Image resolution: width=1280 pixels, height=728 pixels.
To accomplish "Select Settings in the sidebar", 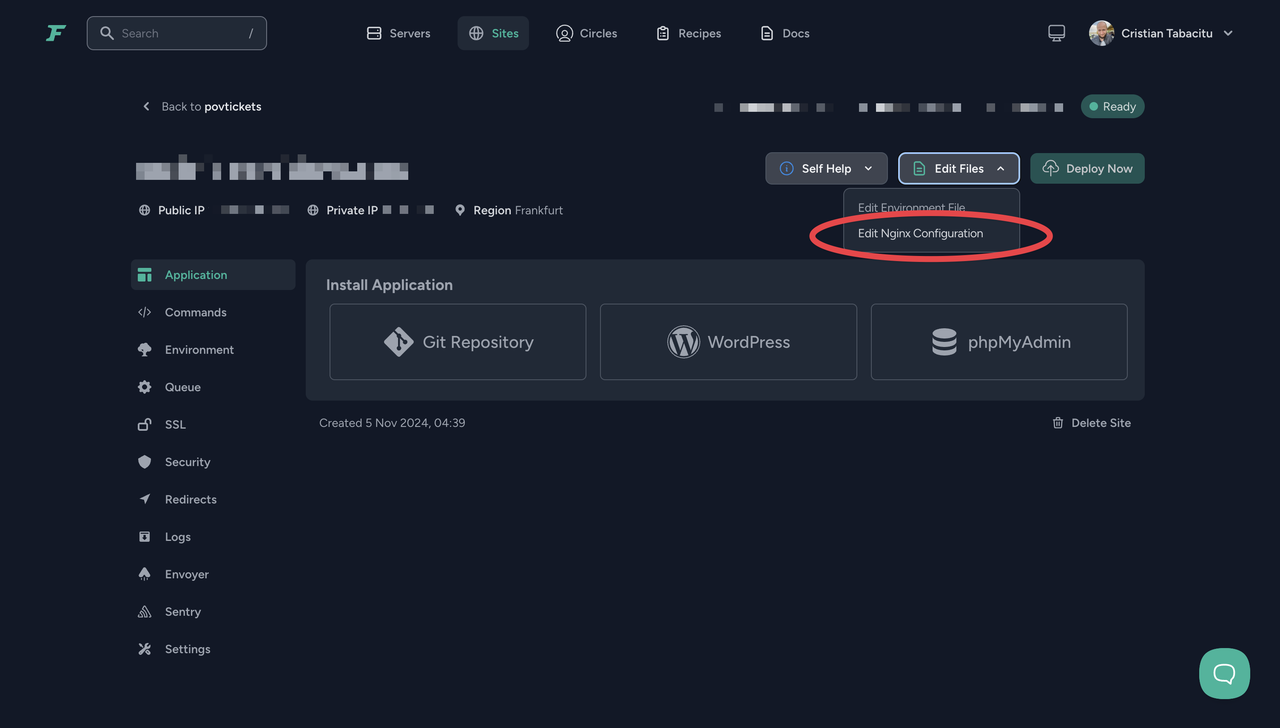I will coord(213,649).
